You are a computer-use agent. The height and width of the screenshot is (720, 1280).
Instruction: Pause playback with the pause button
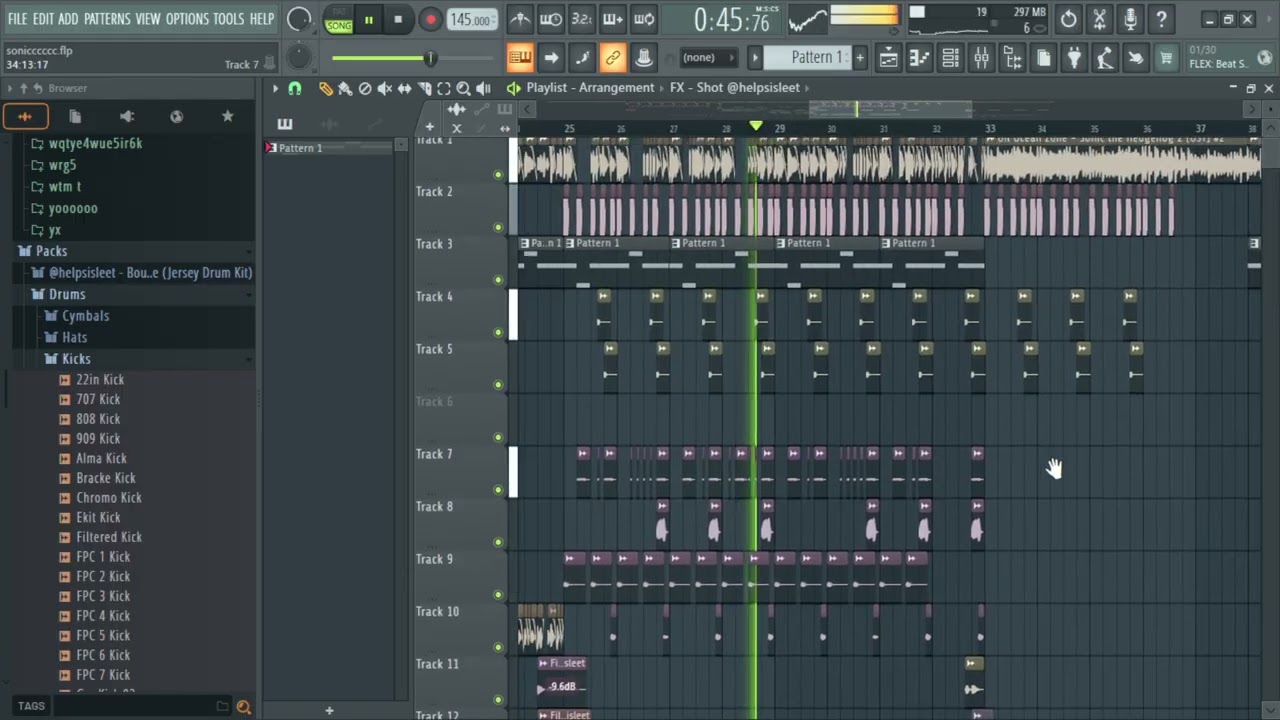(369, 20)
